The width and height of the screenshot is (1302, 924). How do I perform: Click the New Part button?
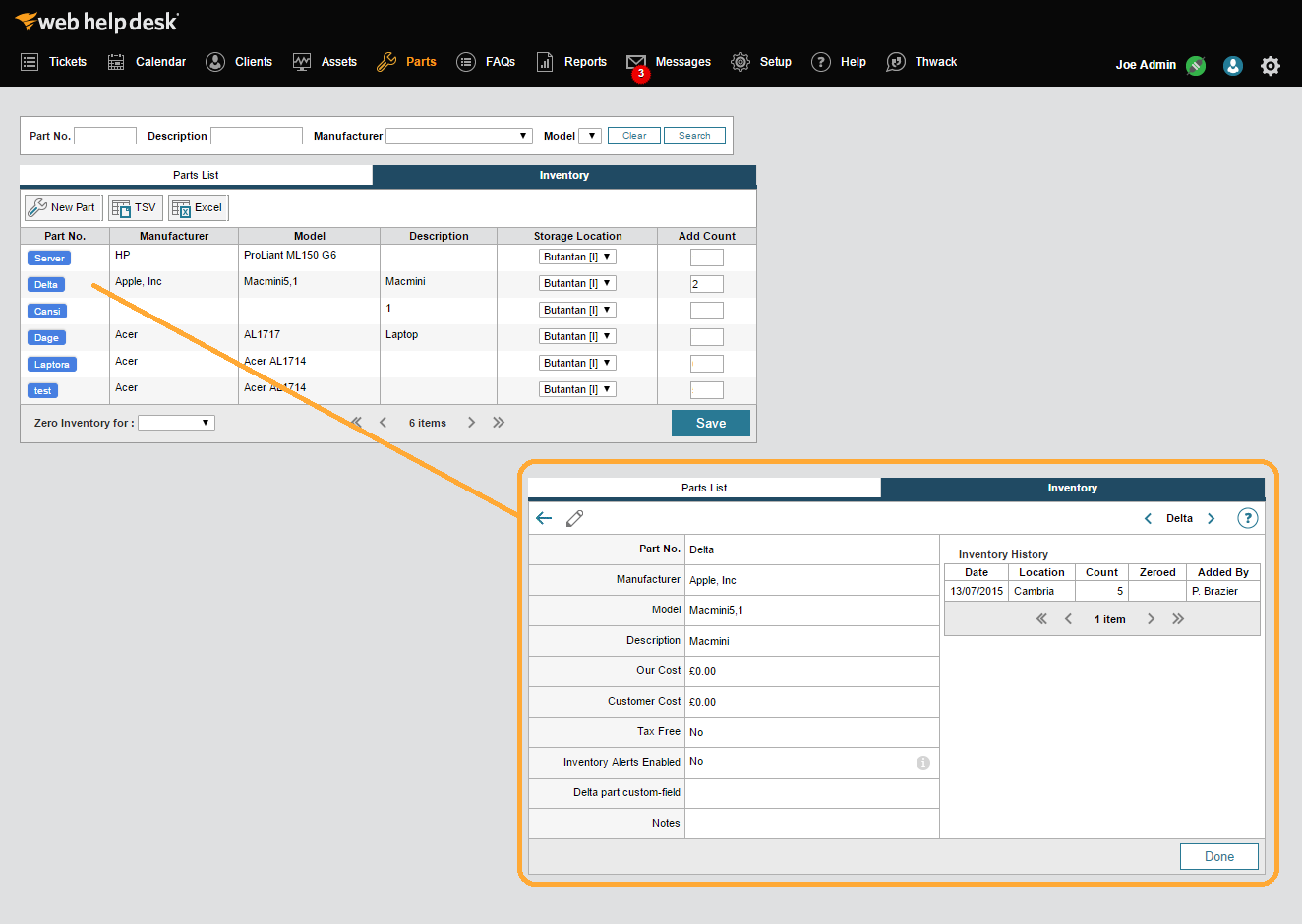click(x=64, y=207)
